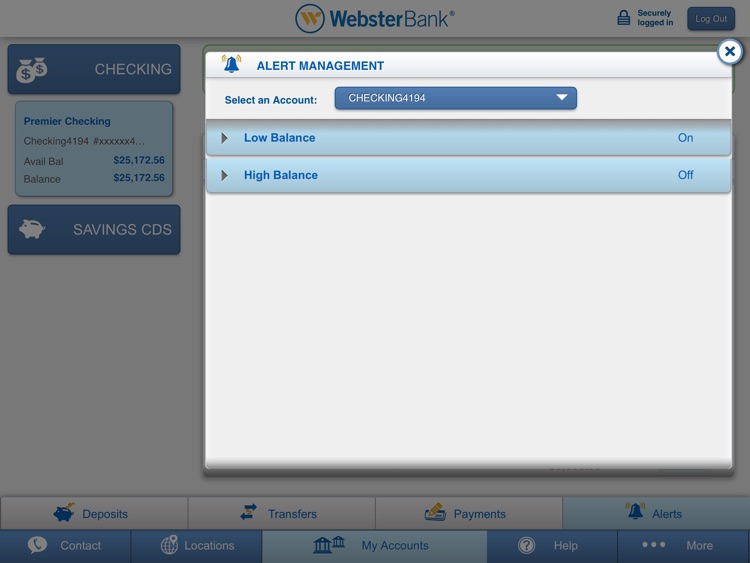Click the Deposits piggy bank icon
Image resolution: width=750 pixels, height=563 pixels.
pos(64,513)
